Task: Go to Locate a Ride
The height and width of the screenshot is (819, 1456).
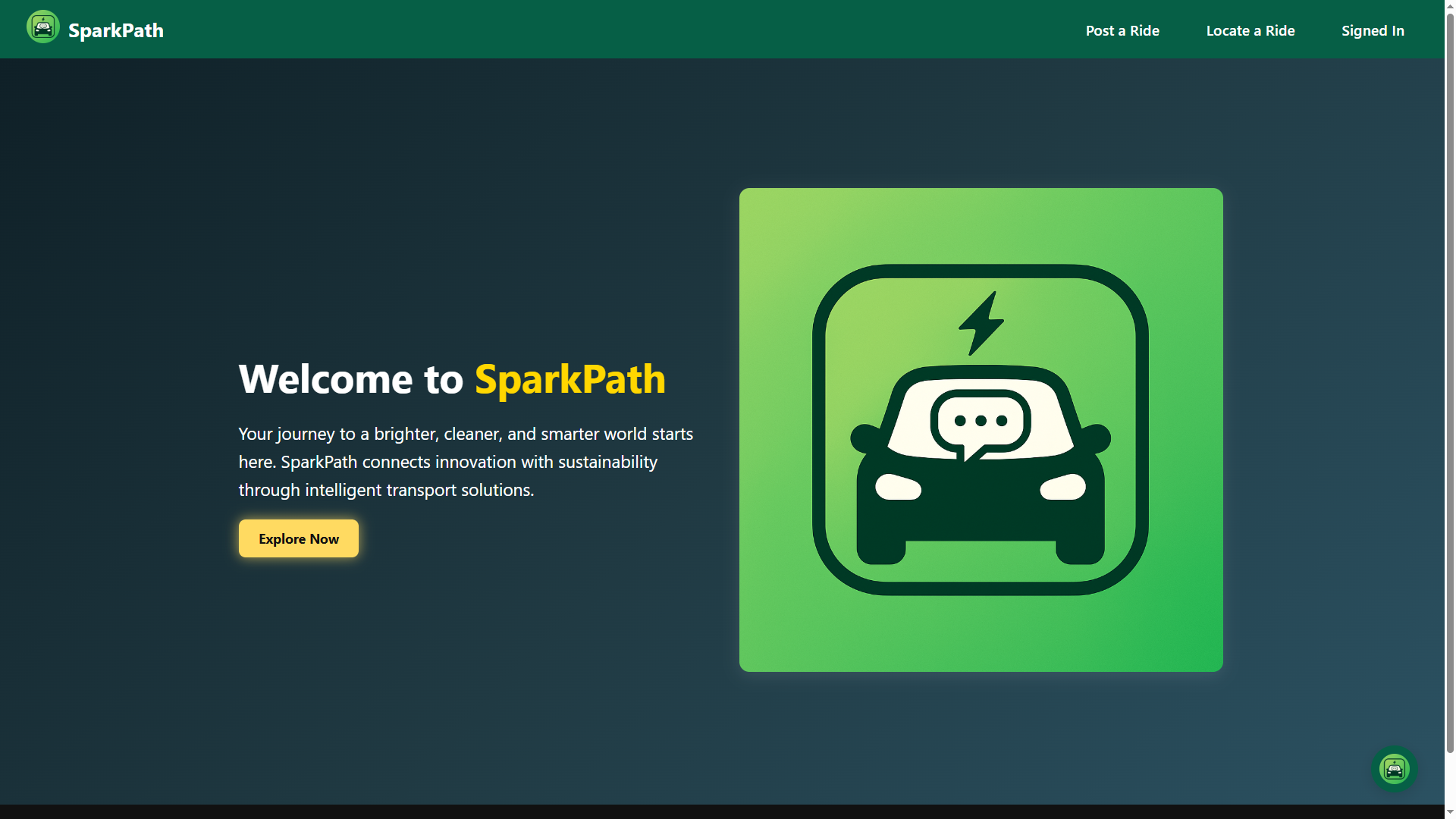Action: click(1250, 30)
